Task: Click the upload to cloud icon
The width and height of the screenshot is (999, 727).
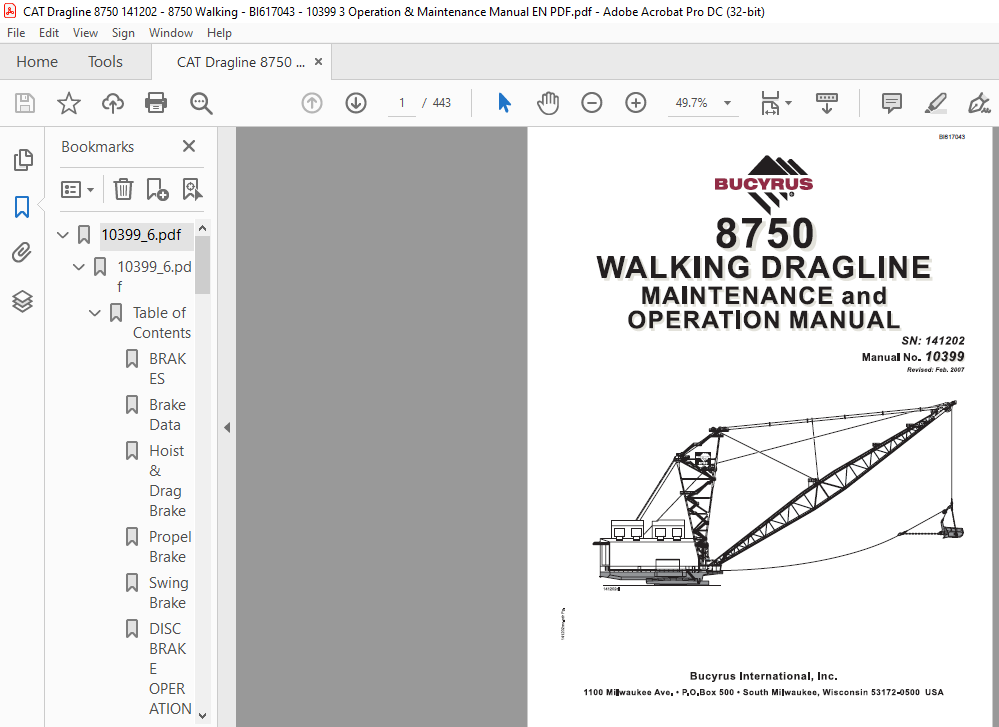Action: click(x=113, y=103)
